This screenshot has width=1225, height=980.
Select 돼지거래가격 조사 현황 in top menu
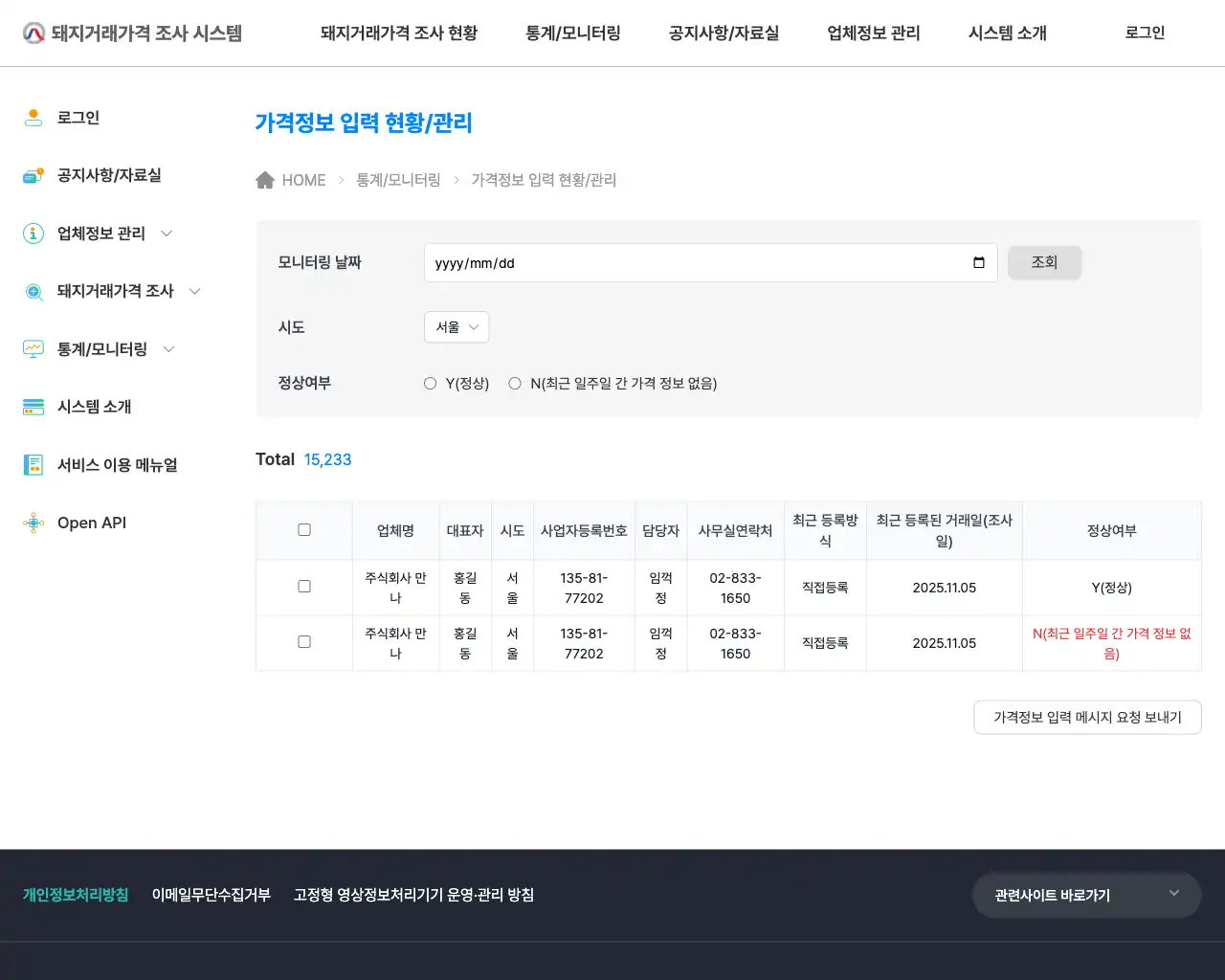pyautogui.click(x=399, y=33)
